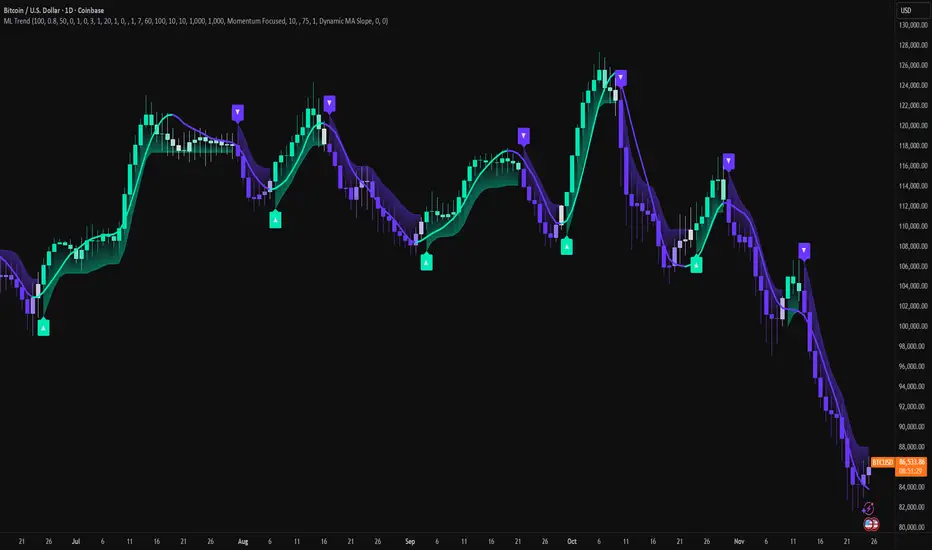Select the green buy arrow in late September

pyautogui.click(x=567, y=245)
